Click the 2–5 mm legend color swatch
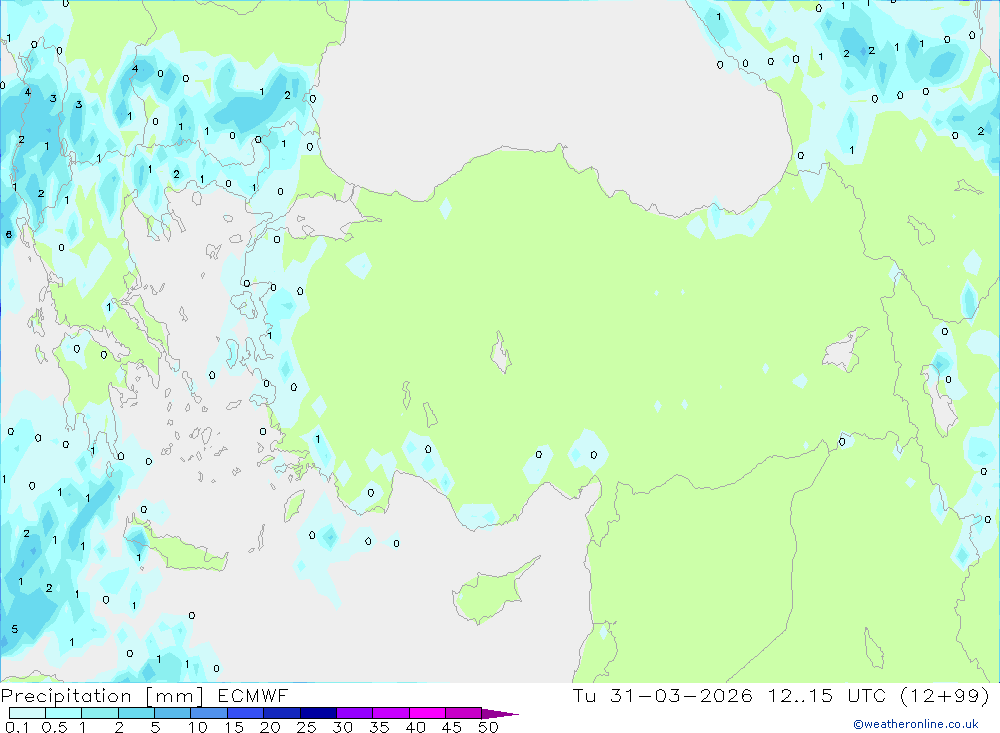Viewport: 1000px width, 733px height. (136, 713)
